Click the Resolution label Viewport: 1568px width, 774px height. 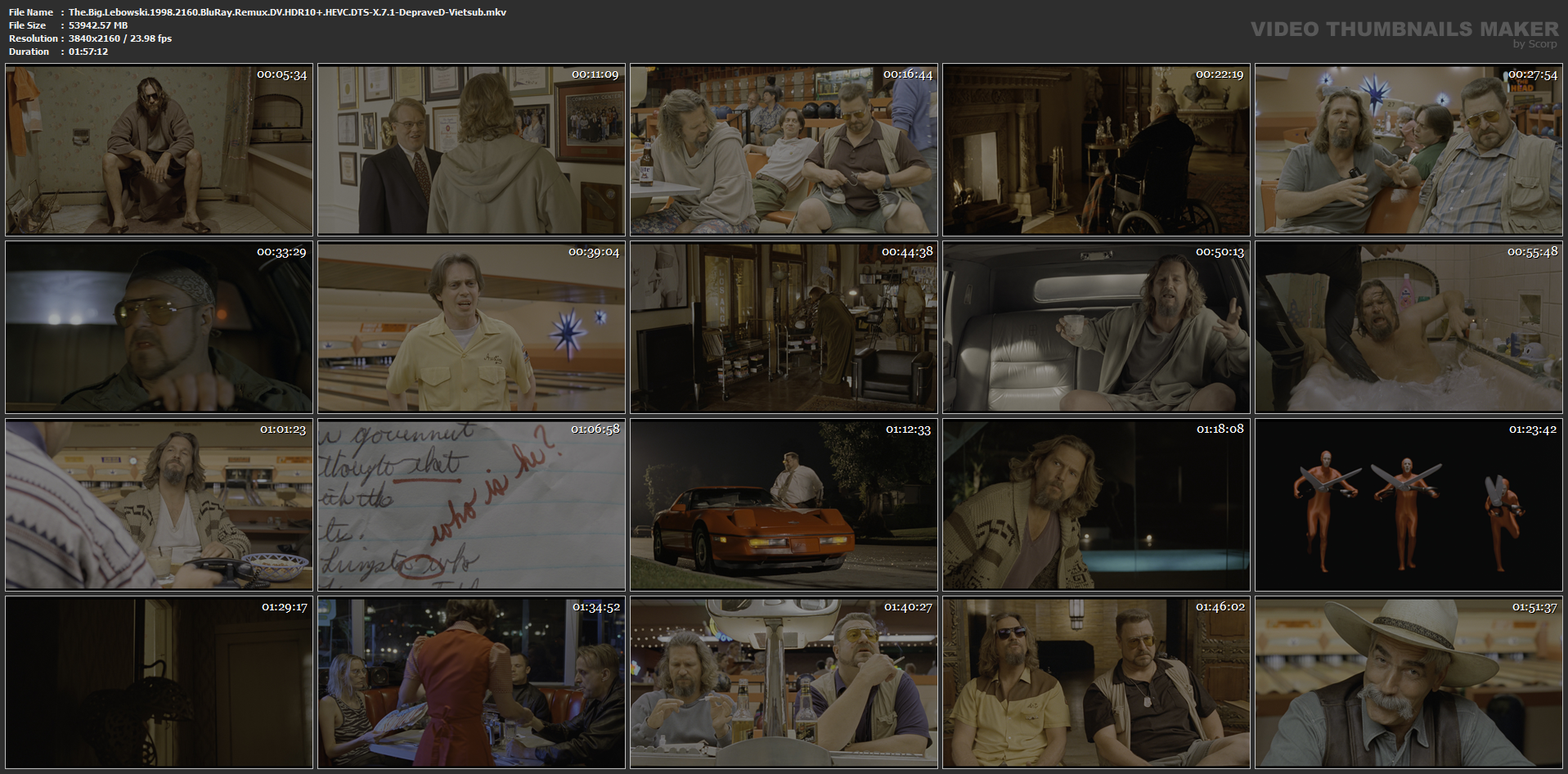pyautogui.click(x=34, y=38)
